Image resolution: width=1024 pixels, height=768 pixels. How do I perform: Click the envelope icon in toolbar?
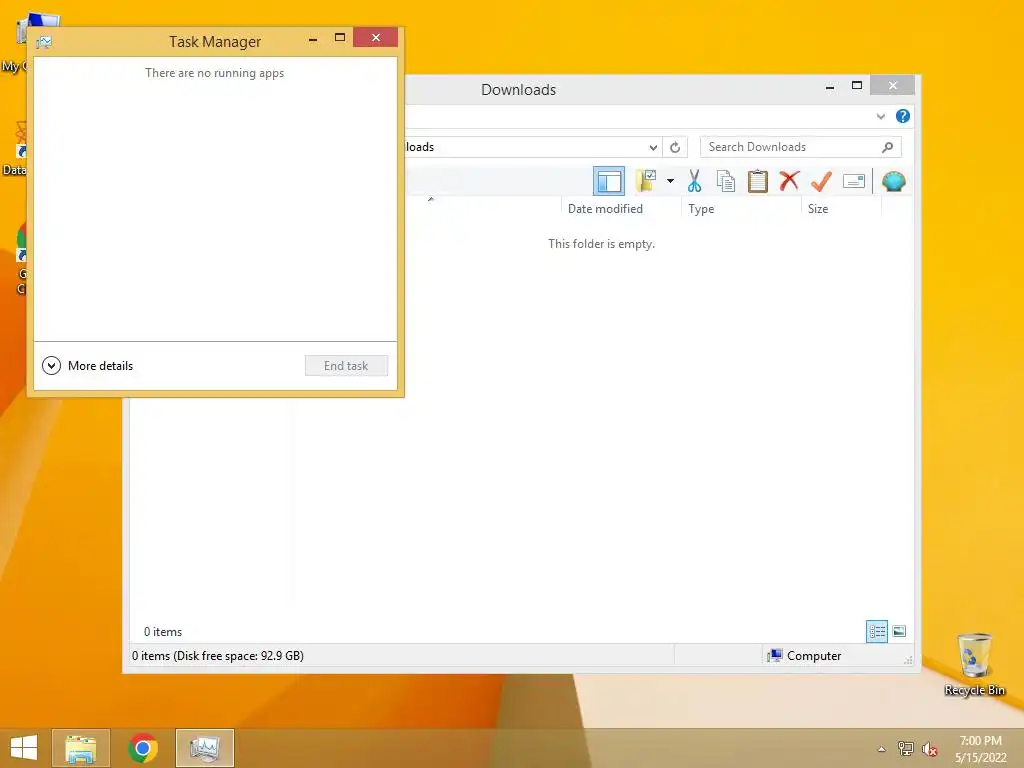point(854,181)
